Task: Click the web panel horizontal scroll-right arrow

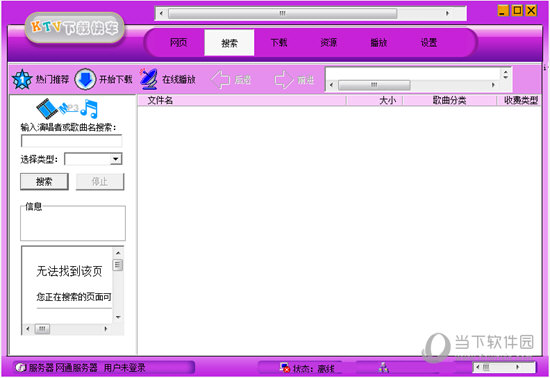Action: pos(106,329)
